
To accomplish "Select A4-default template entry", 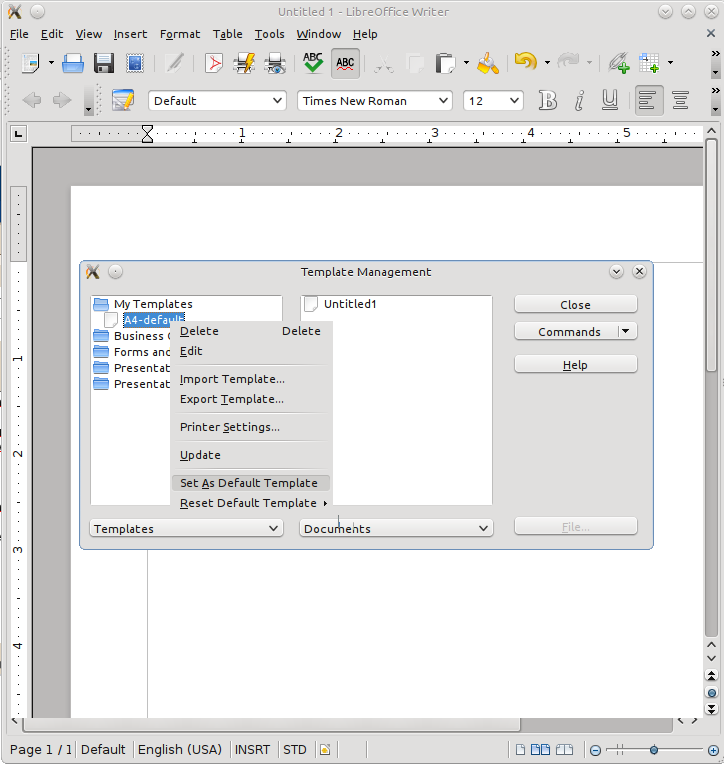I will coord(153,320).
